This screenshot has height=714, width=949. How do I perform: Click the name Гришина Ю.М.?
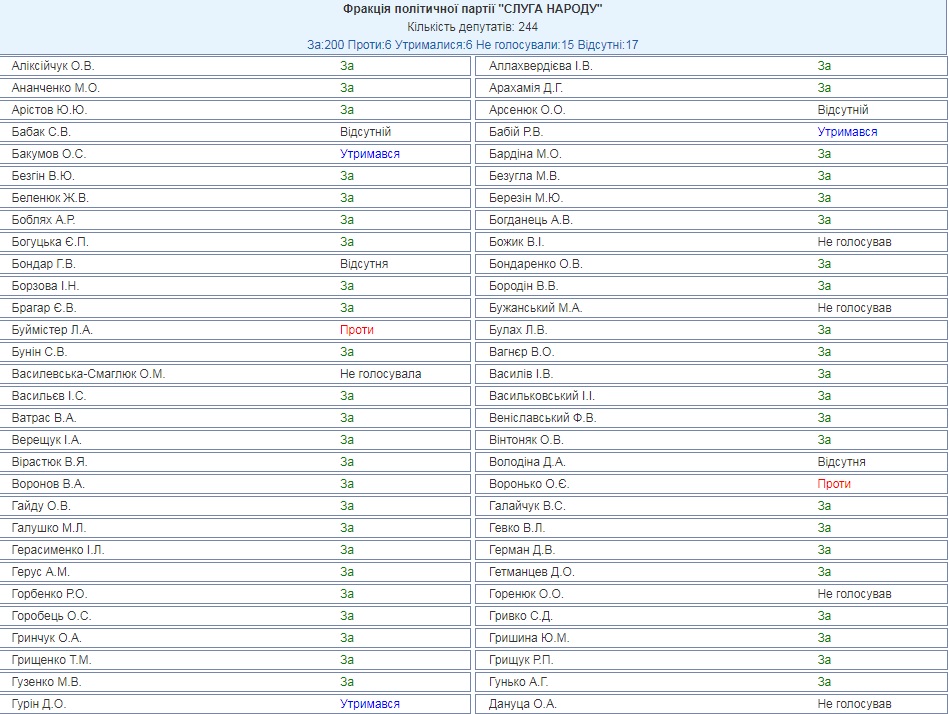coord(529,638)
